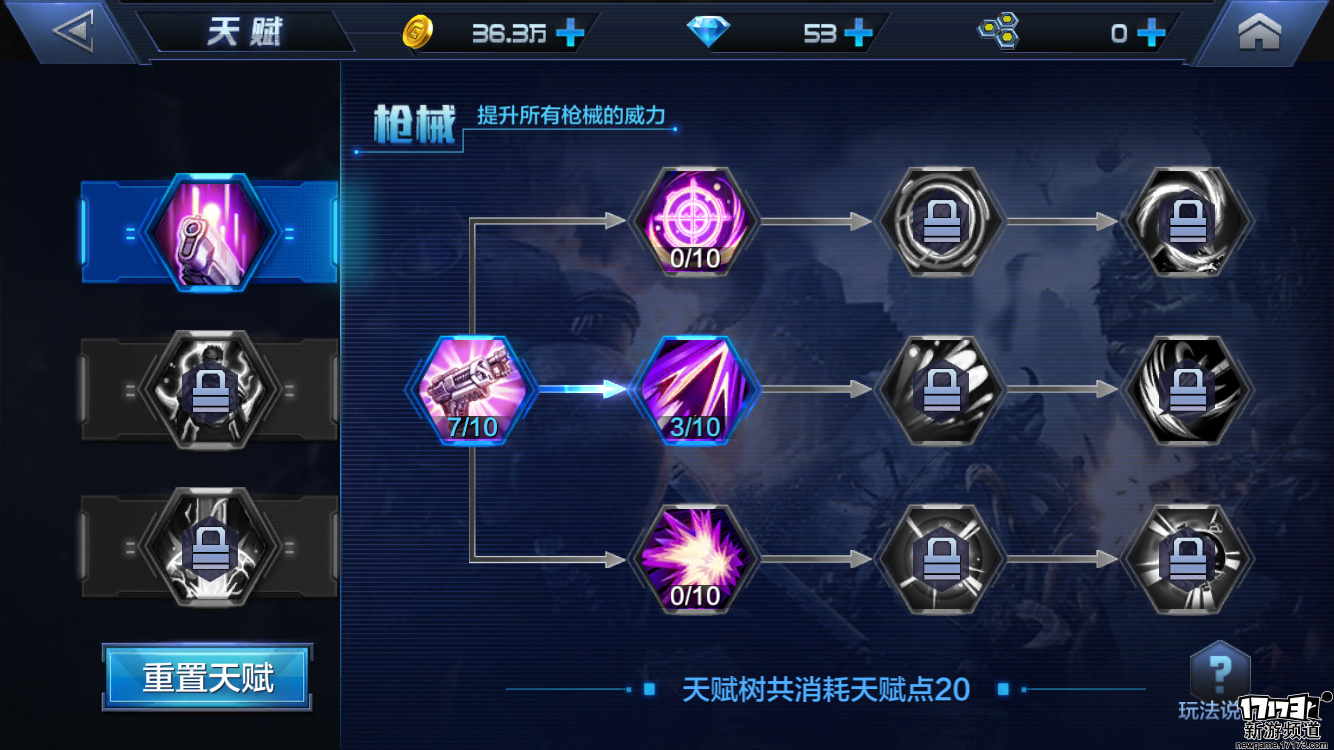Click the honeycomb talent point icon
Screen dimensions: 1334x750
point(997,32)
